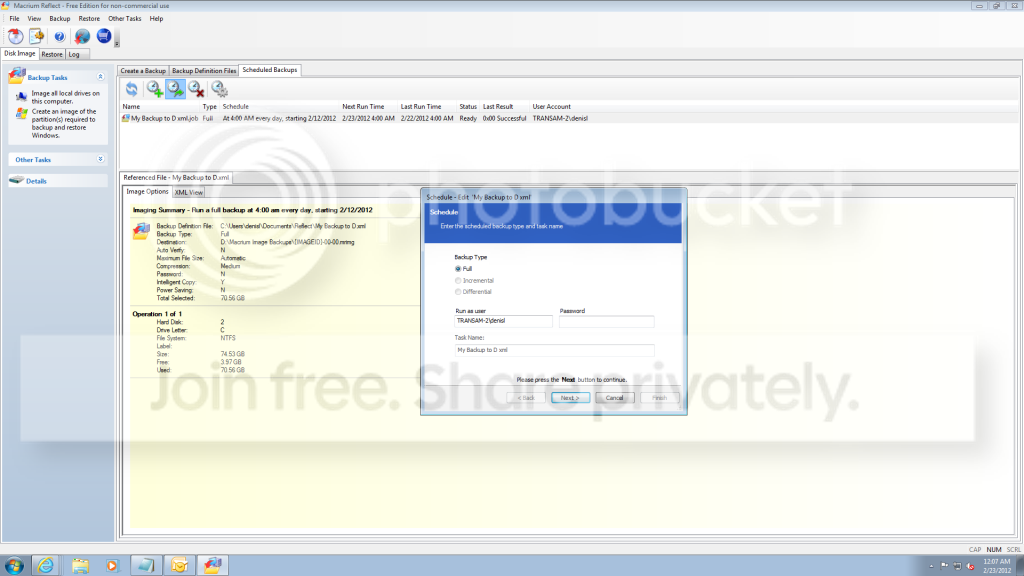Select the Full backup type radio button
This screenshot has height=576, width=1024.
click(x=458, y=268)
